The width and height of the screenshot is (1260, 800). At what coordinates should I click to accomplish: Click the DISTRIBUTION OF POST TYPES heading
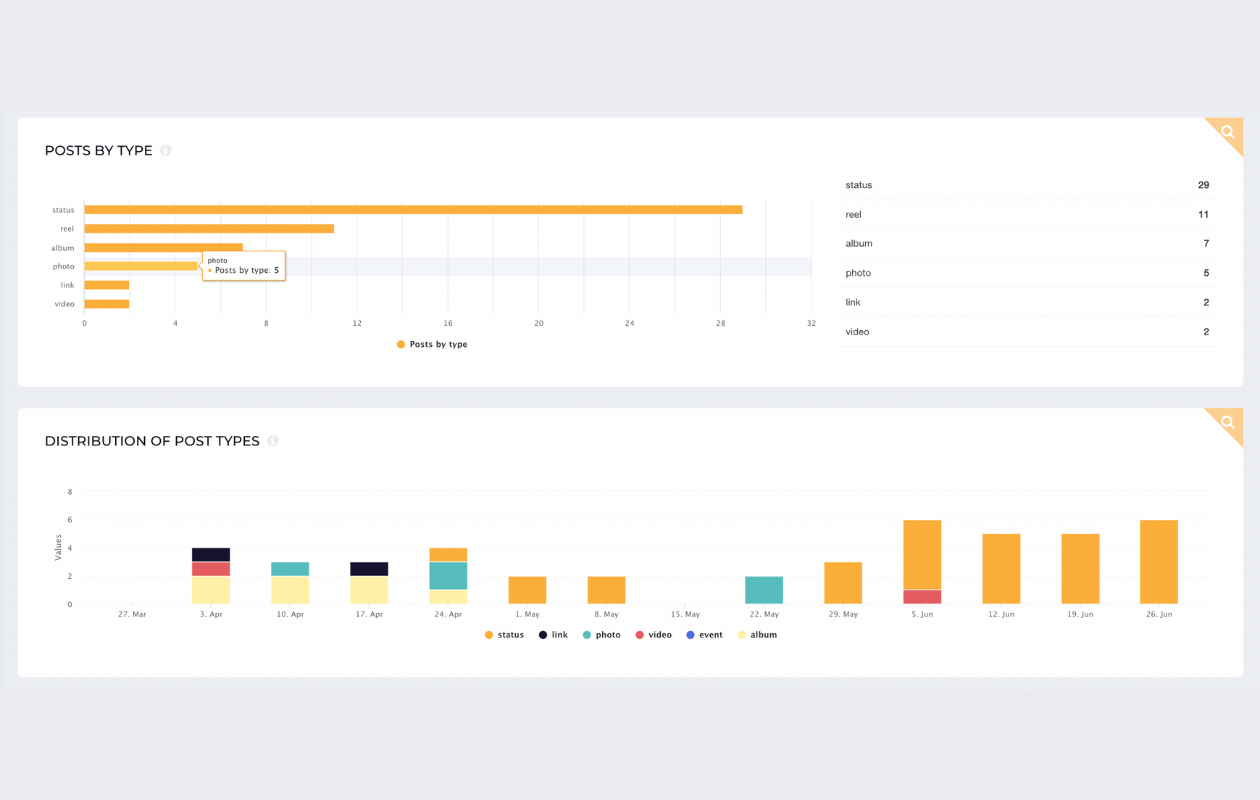coord(152,441)
